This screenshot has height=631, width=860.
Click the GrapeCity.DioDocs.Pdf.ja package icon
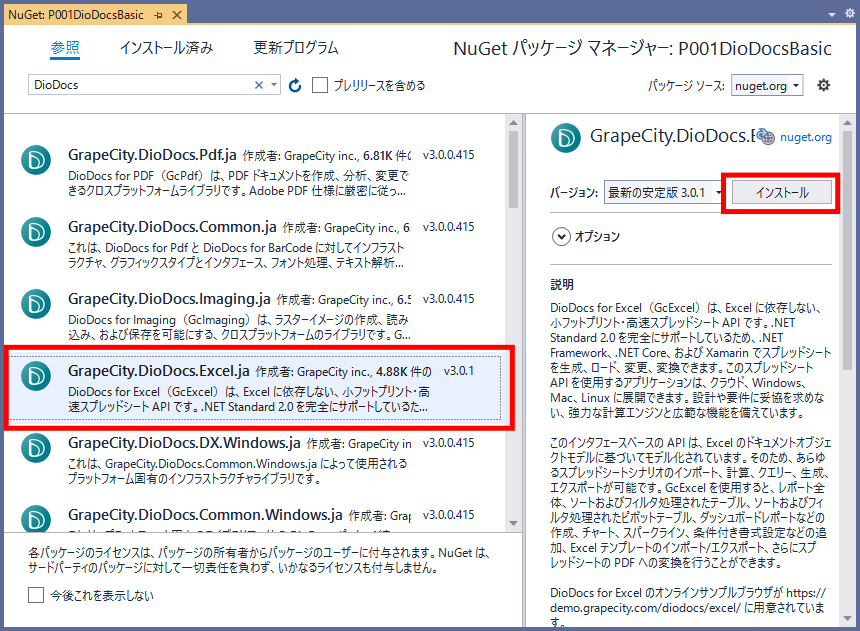(x=36, y=160)
